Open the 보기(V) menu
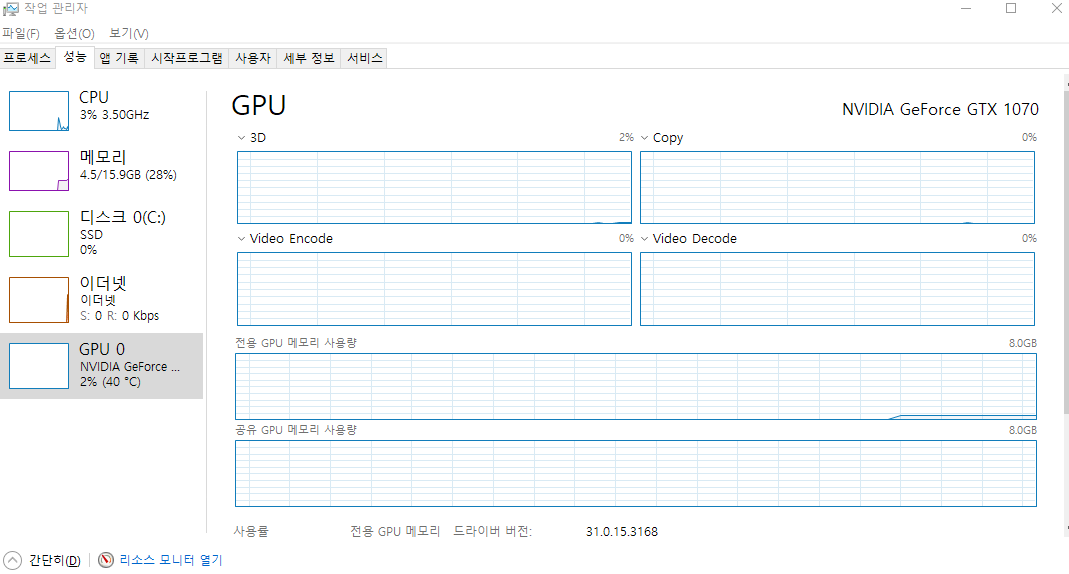This screenshot has width=1069, height=574. point(129,33)
